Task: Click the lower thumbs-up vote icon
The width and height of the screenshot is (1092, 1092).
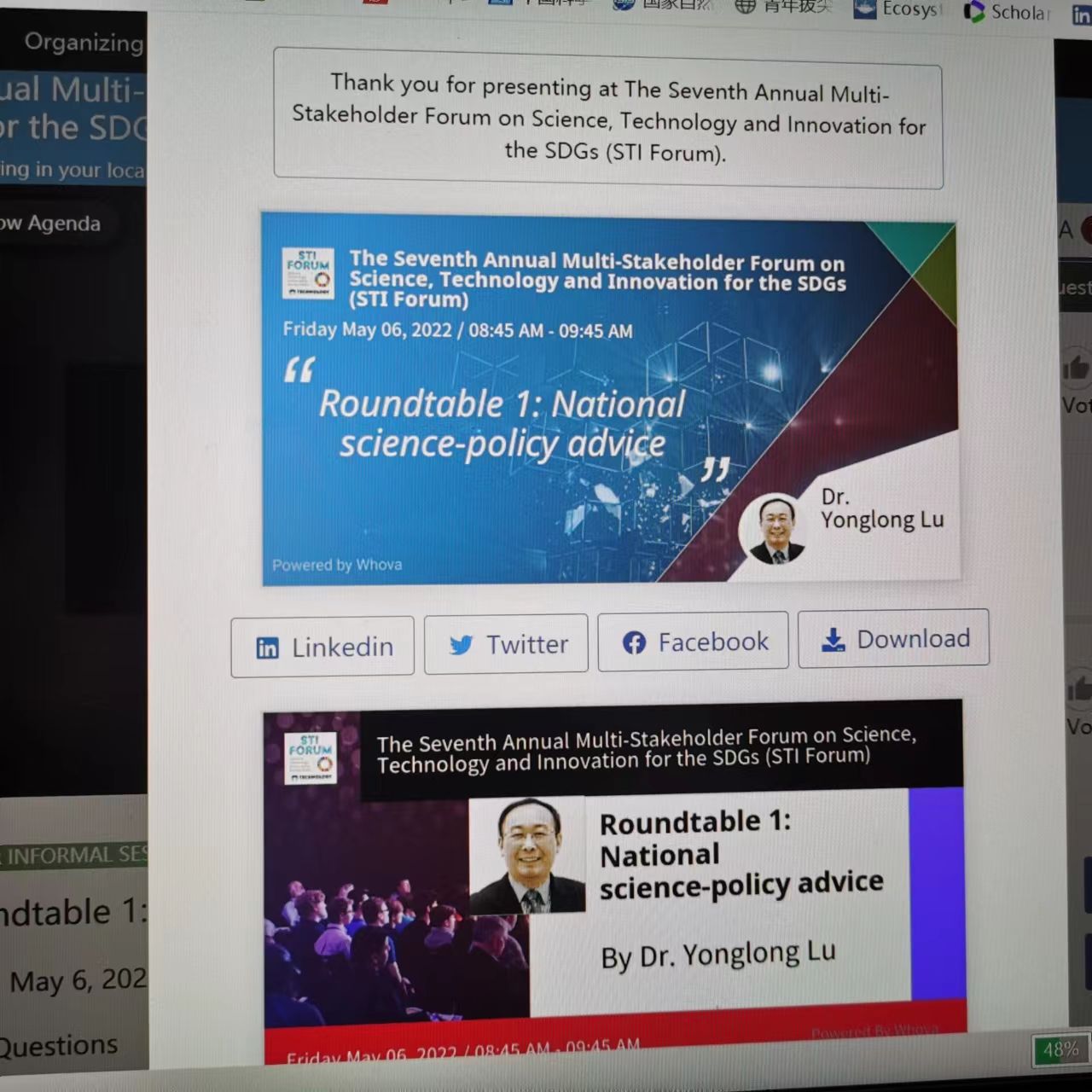Action: (1077, 688)
